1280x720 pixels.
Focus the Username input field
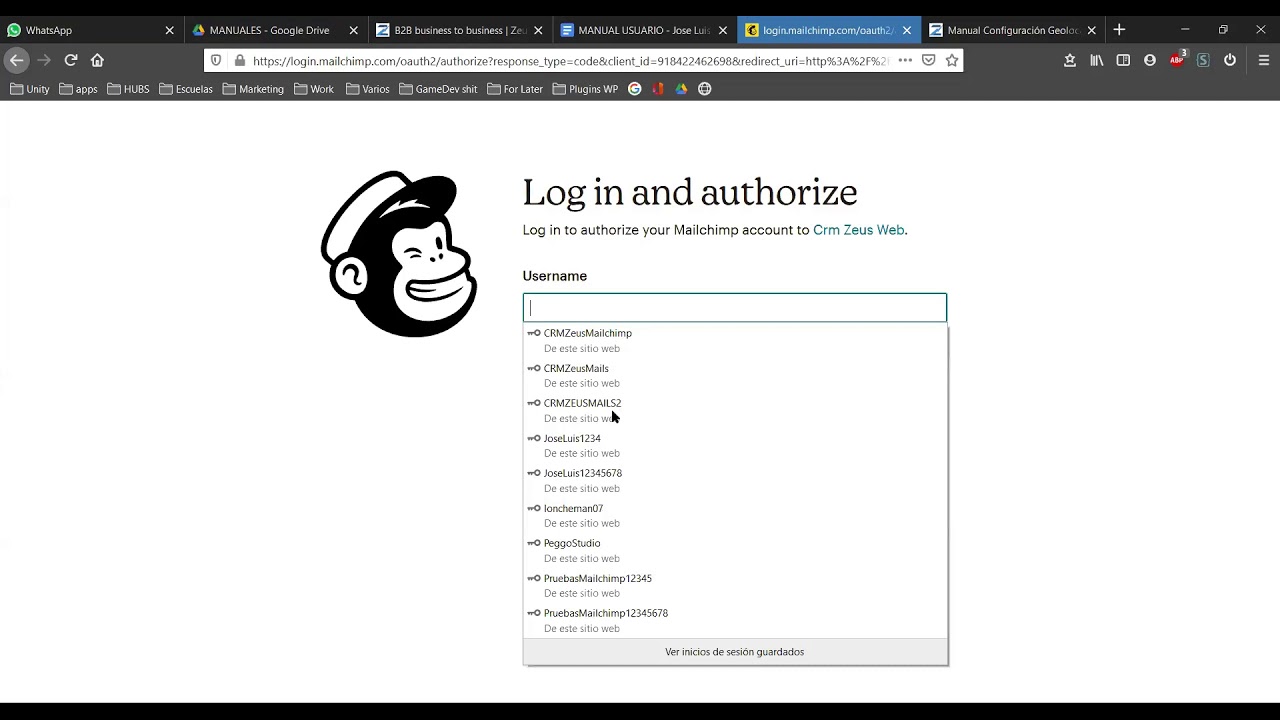(734, 308)
